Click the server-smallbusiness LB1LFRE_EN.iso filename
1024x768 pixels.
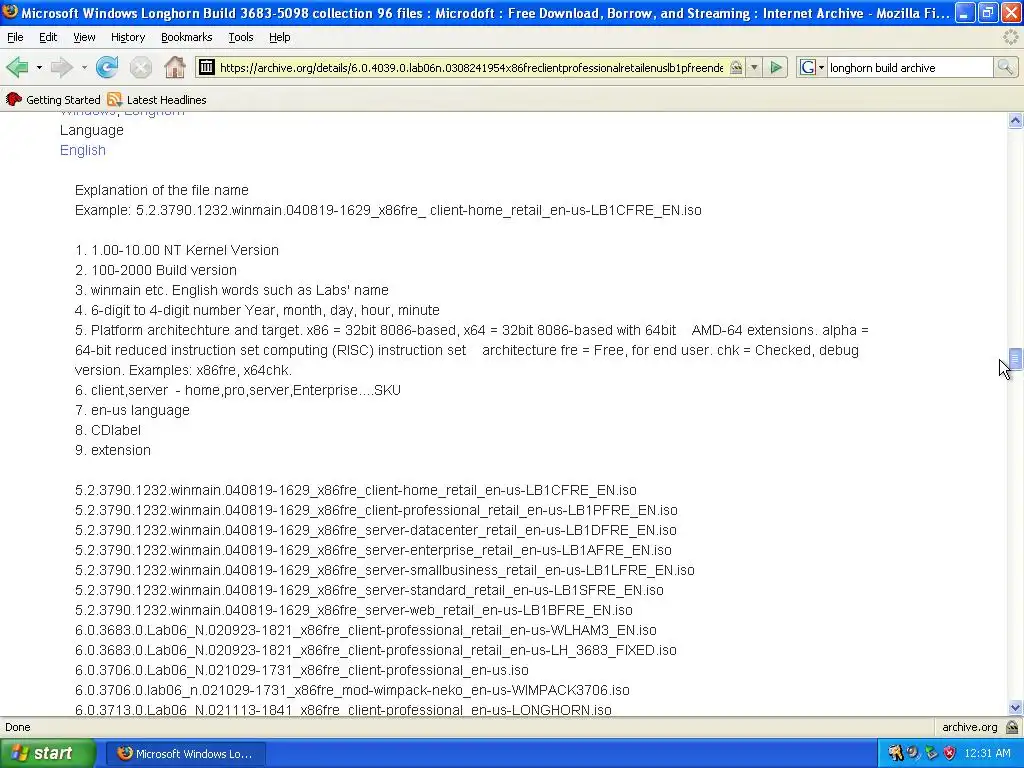(x=385, y=570)
